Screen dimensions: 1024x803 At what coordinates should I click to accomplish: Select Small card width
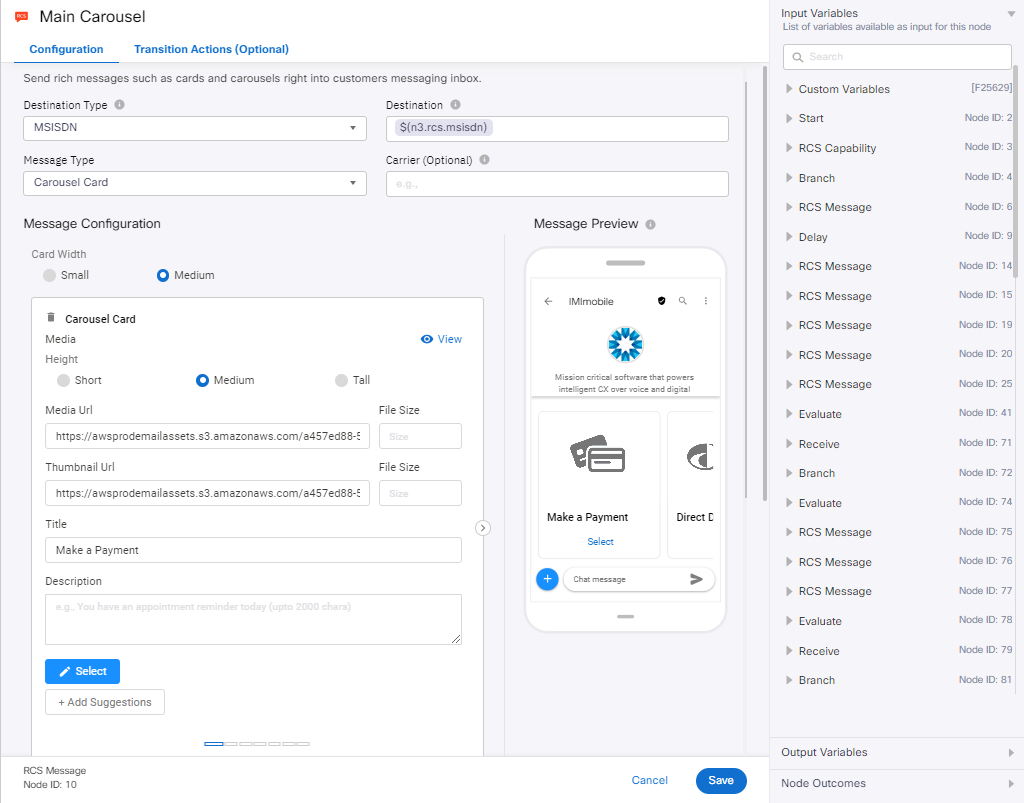coord(50,275)
